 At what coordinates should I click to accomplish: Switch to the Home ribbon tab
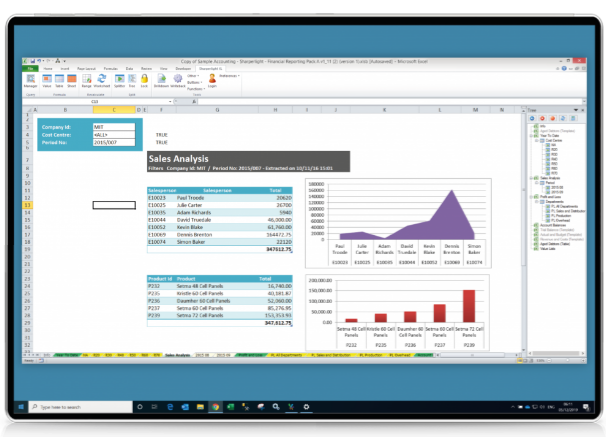tap(48, 68)
